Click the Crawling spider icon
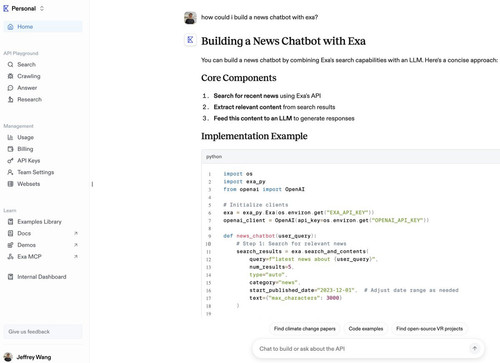The image size is (500, 363). pyautogui.click(x=10, y=76)
